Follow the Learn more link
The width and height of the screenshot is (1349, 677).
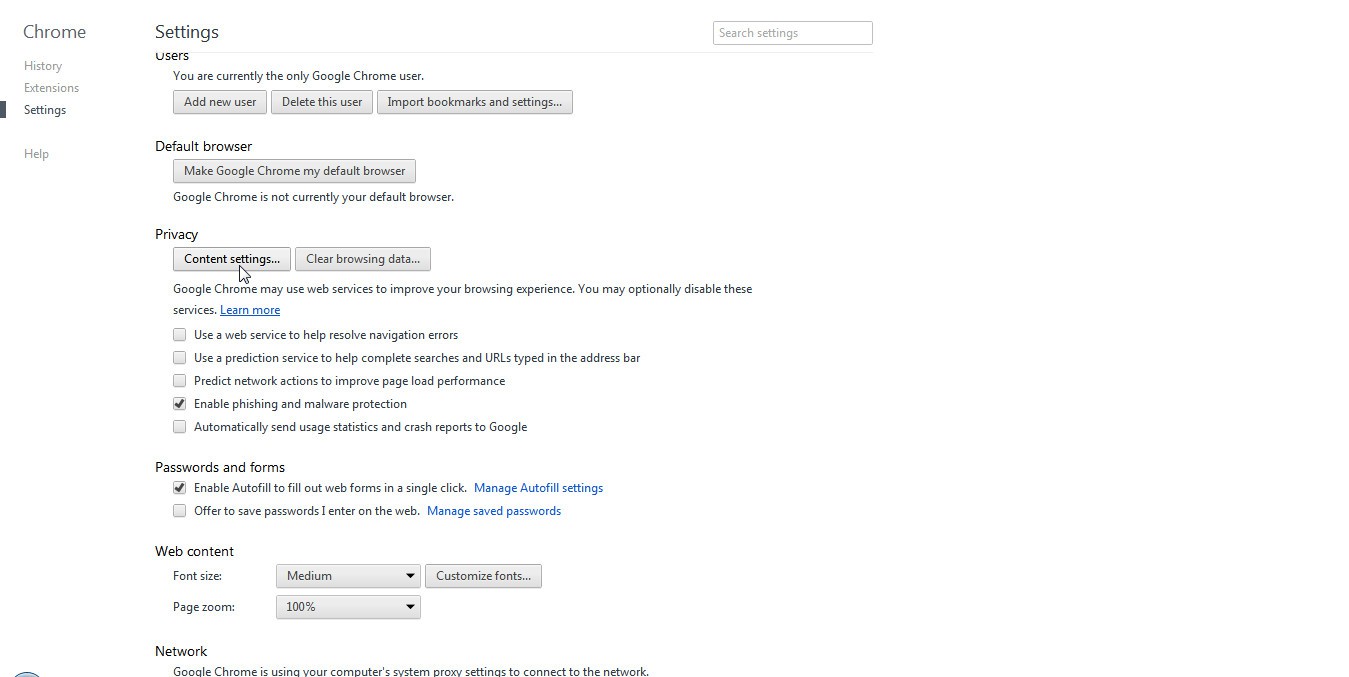point(250,310)
